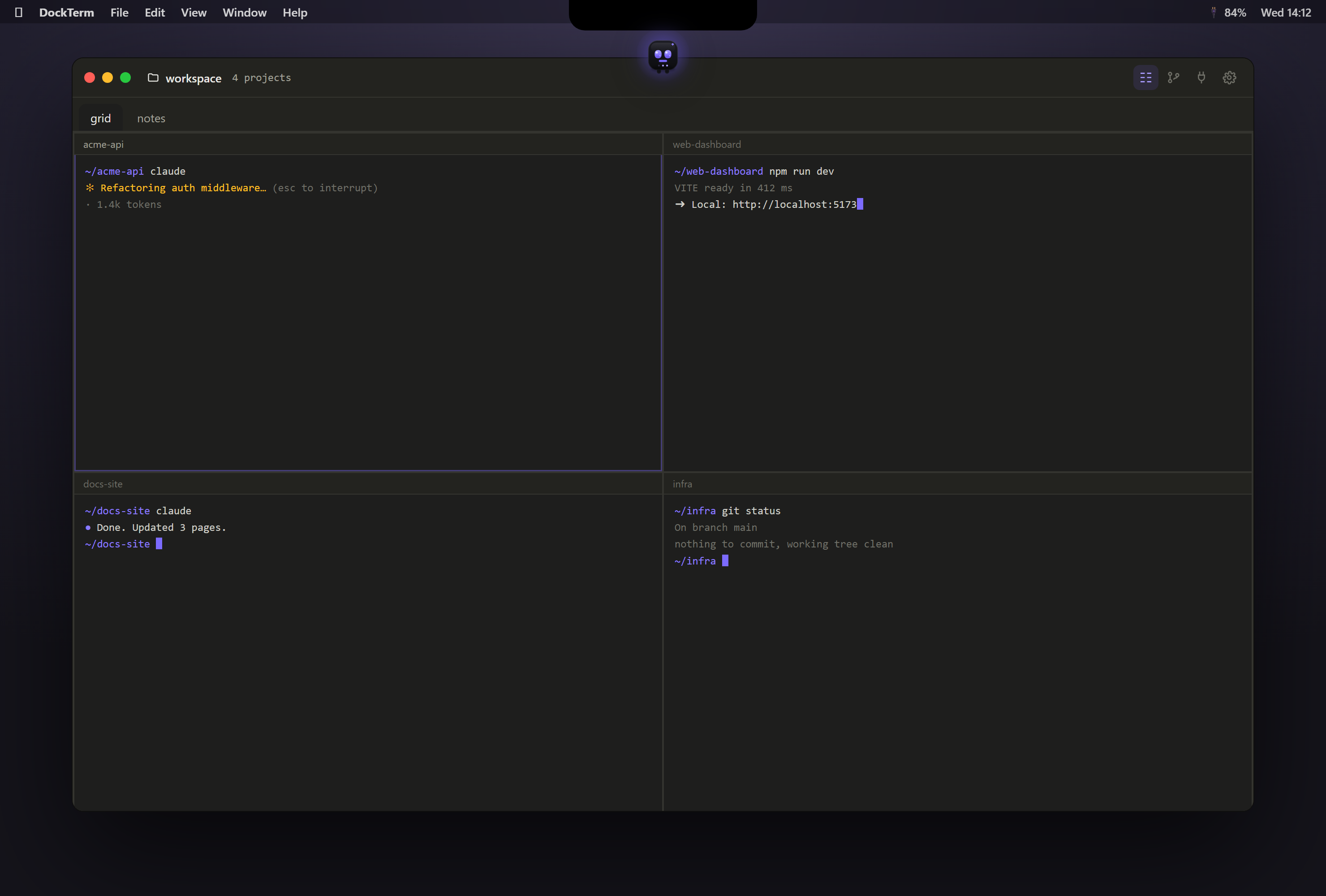Close the DockTerm window with red button
Viewport: 1326px width, 896px height.
point(90,78)
